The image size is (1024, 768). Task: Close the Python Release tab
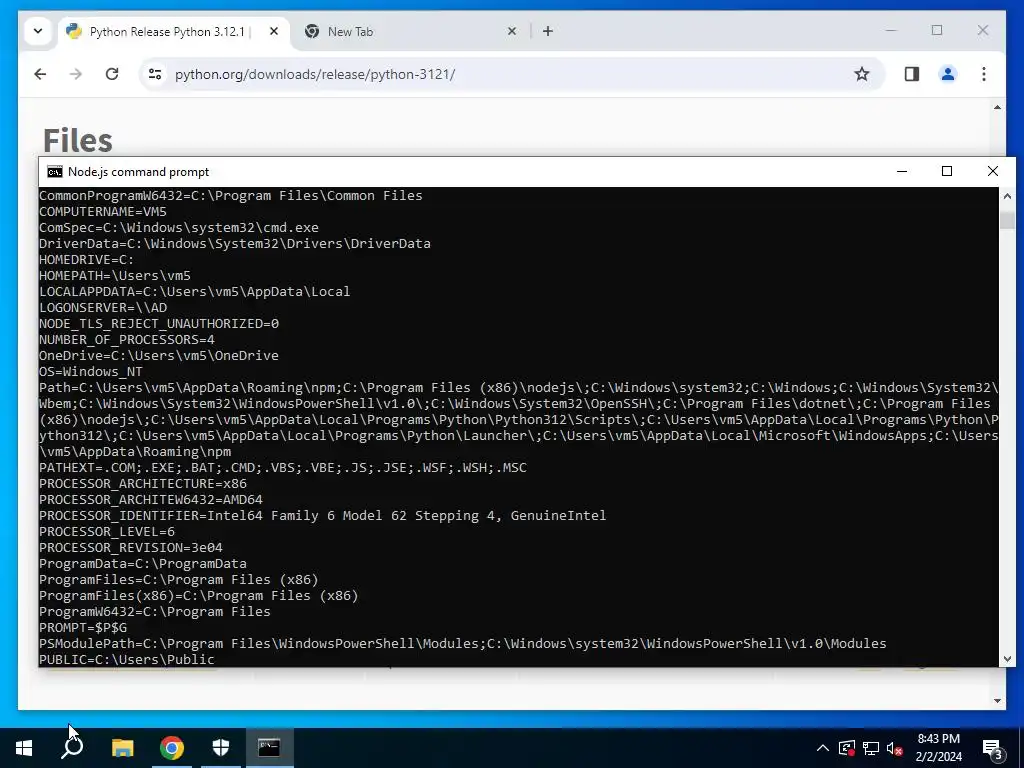(x=274, y=31)
